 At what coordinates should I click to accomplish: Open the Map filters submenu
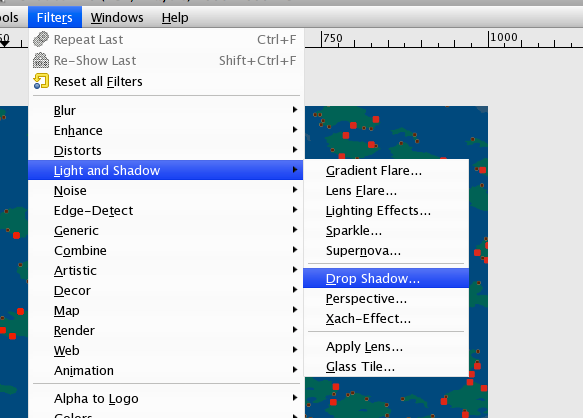[x=166, y=311]
